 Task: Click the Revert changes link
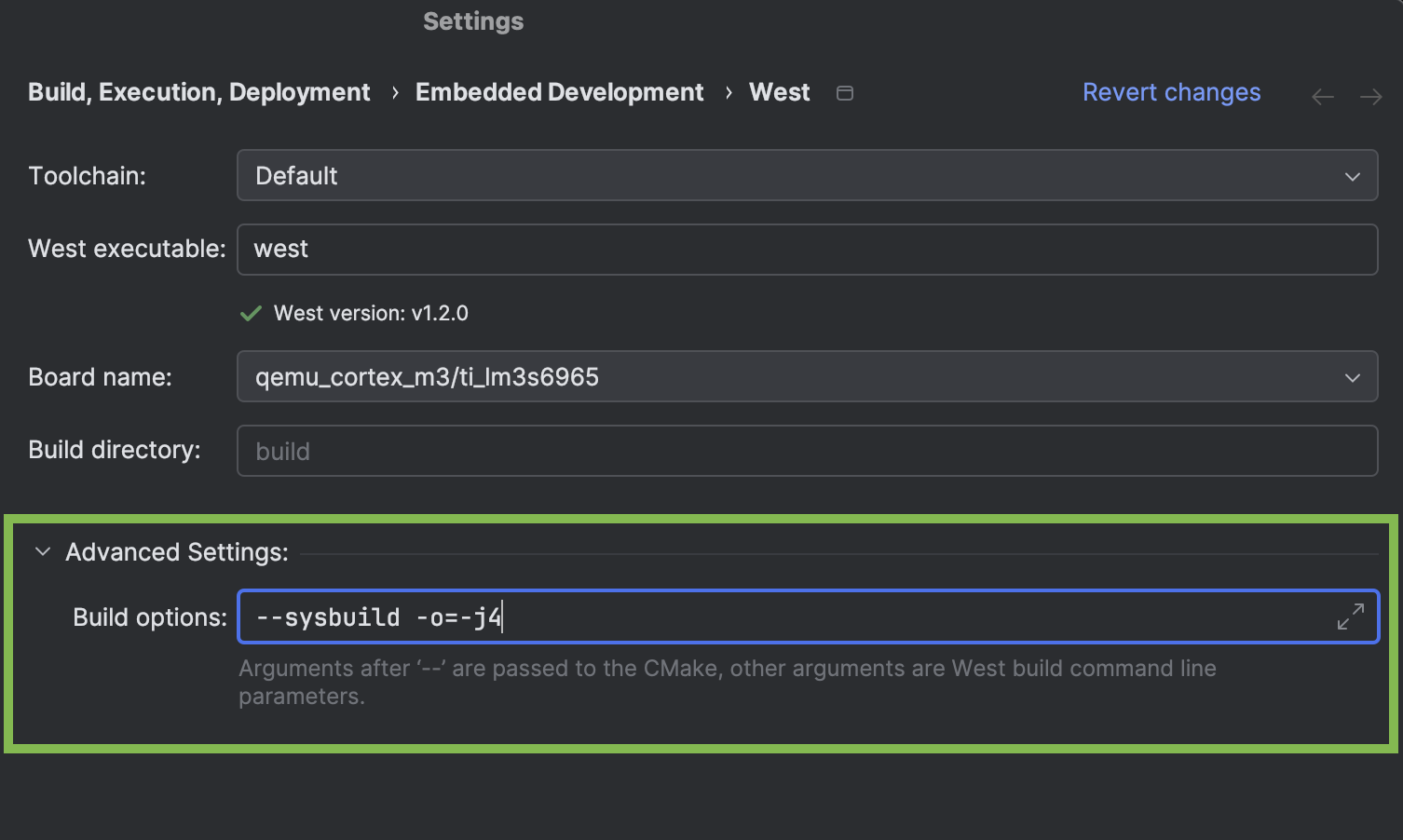(x=1171, y=92)
